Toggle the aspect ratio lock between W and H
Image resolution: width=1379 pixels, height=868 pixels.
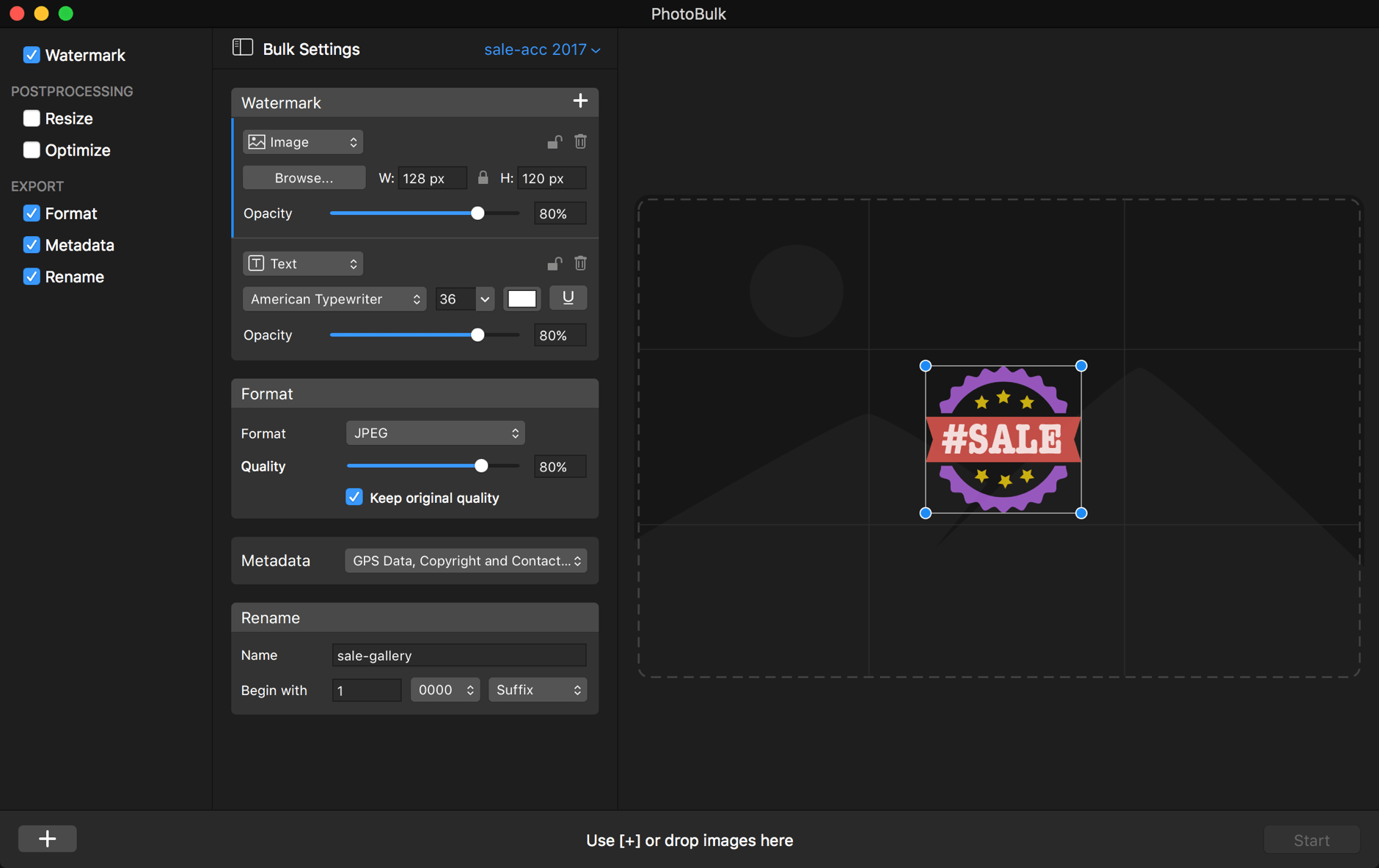coord(483,177)
